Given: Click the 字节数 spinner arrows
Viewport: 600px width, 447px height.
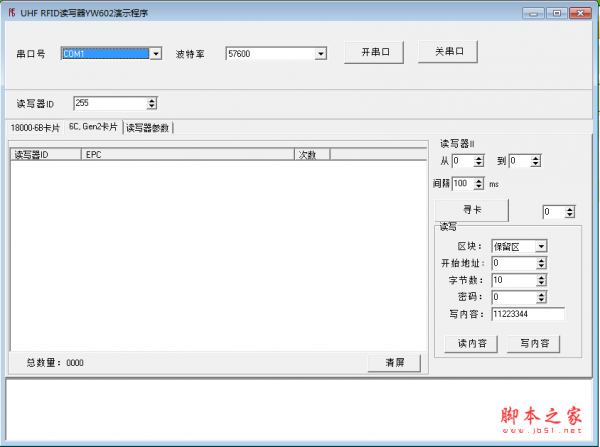Looking at the screenshot, I should pos(541,280).
